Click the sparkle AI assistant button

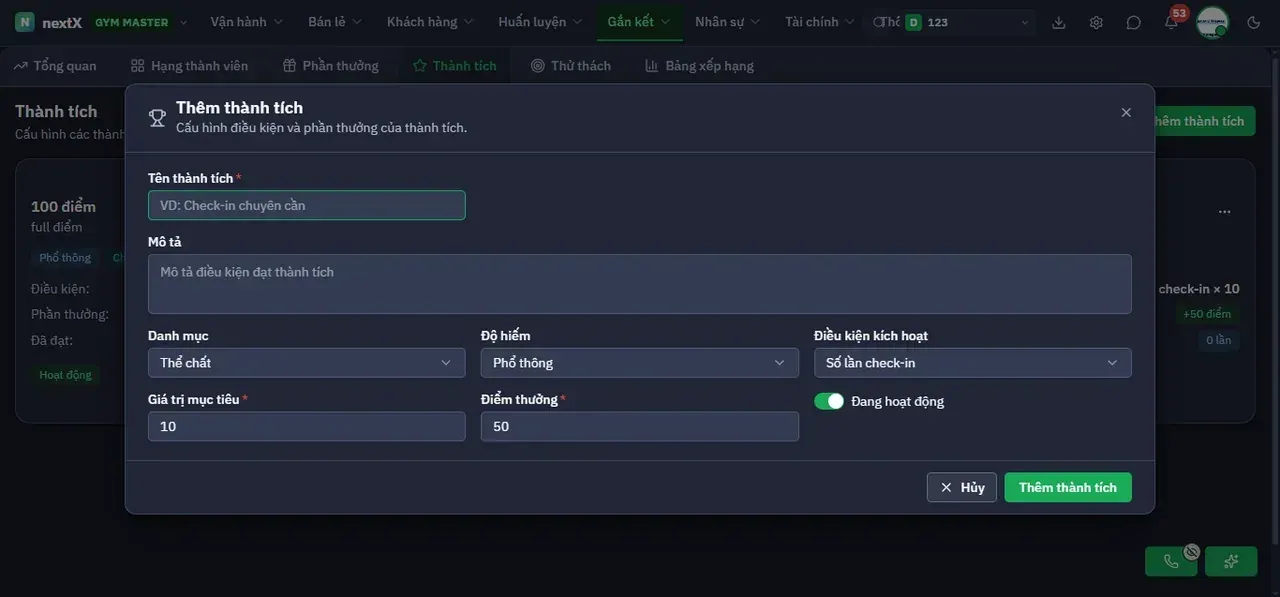tap(1231, 561)
